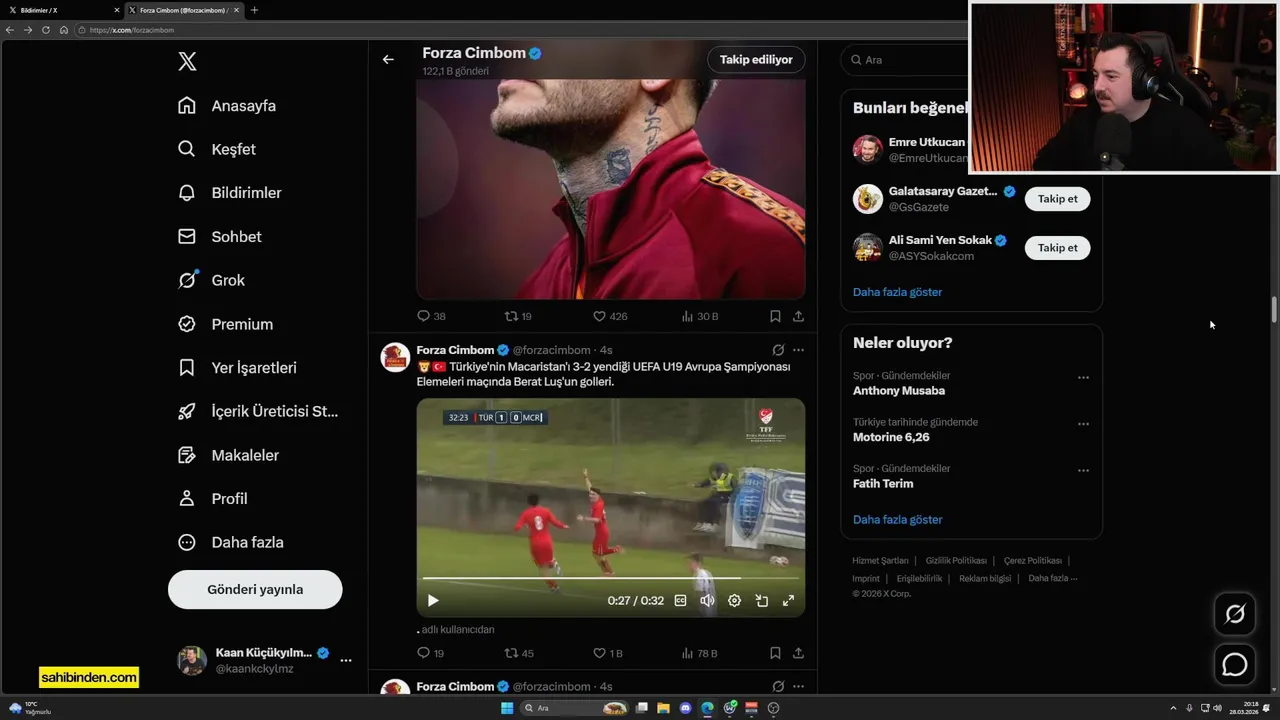Click the Takip ediliyor button
Screen dimensions: 1280x720
pos(756,59)
